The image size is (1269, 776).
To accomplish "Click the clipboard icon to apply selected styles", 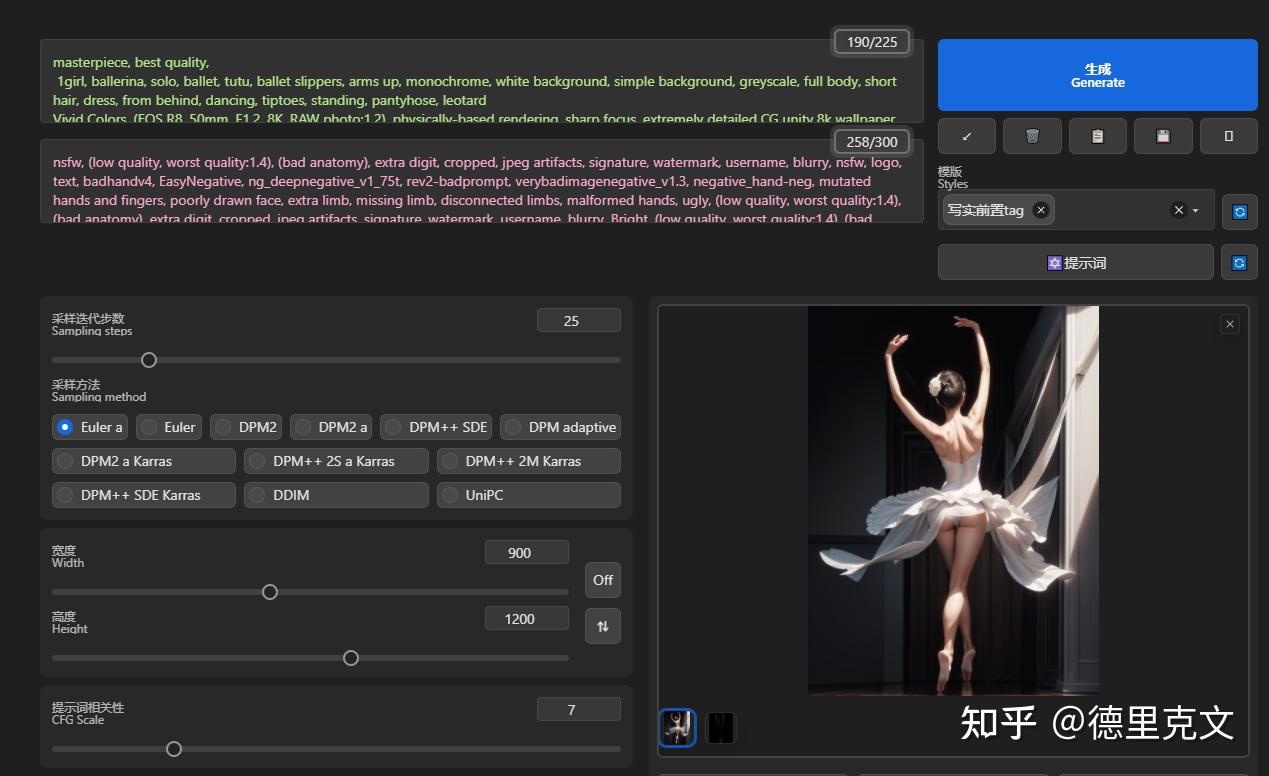I will [1097, 136].
